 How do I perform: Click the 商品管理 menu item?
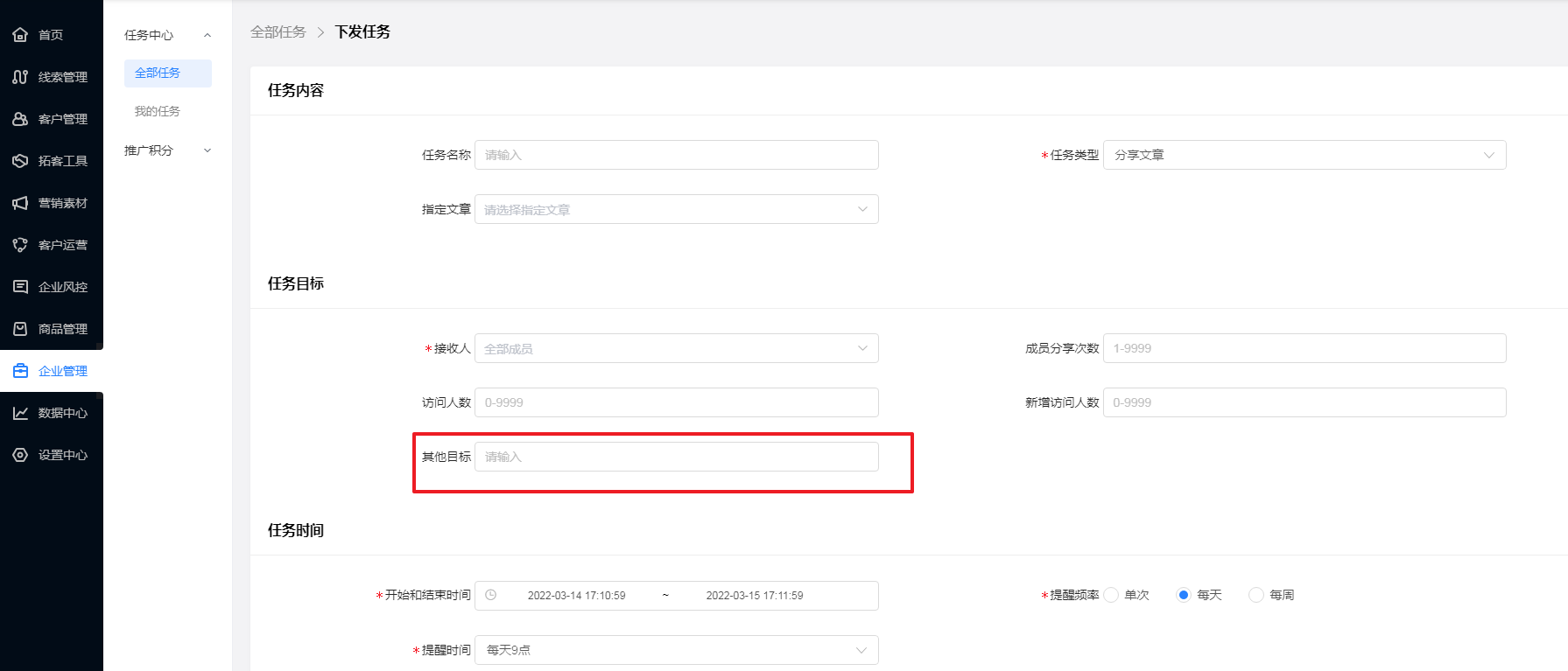pos(52,329)
